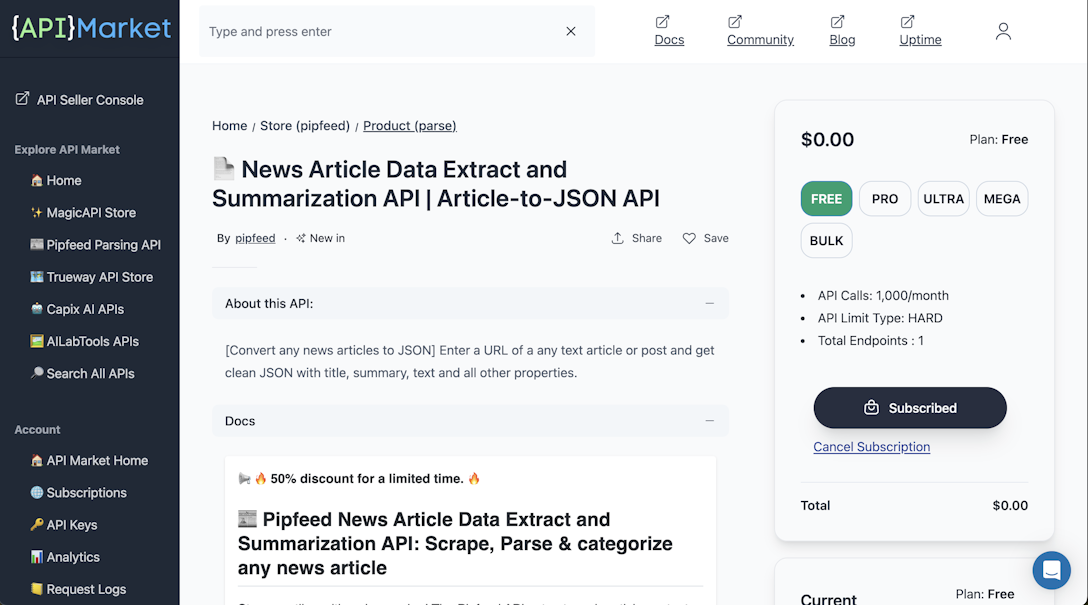Screen dimensions: 1088x605
Task: Click the $0.00 price heading
Action: pyautogui.click(x=827, y=139)
